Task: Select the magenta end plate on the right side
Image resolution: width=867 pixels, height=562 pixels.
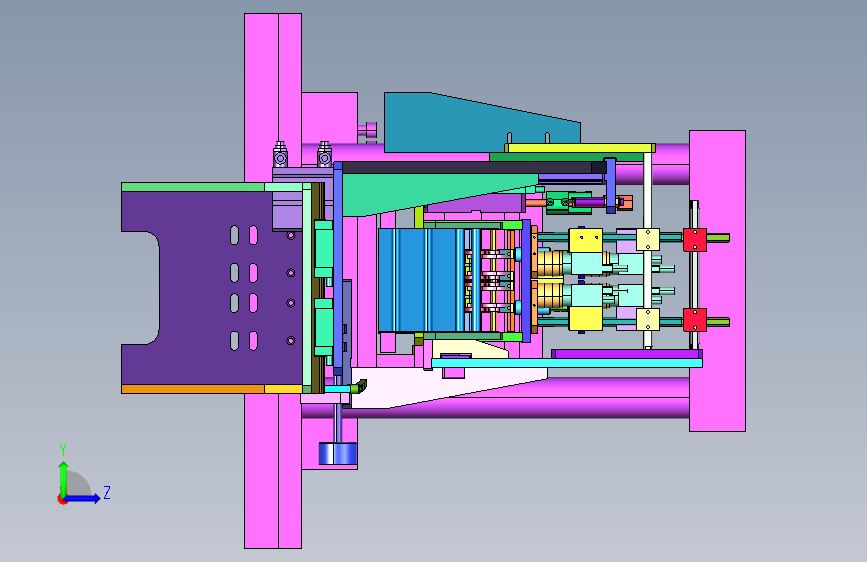Action: [717, 281]
